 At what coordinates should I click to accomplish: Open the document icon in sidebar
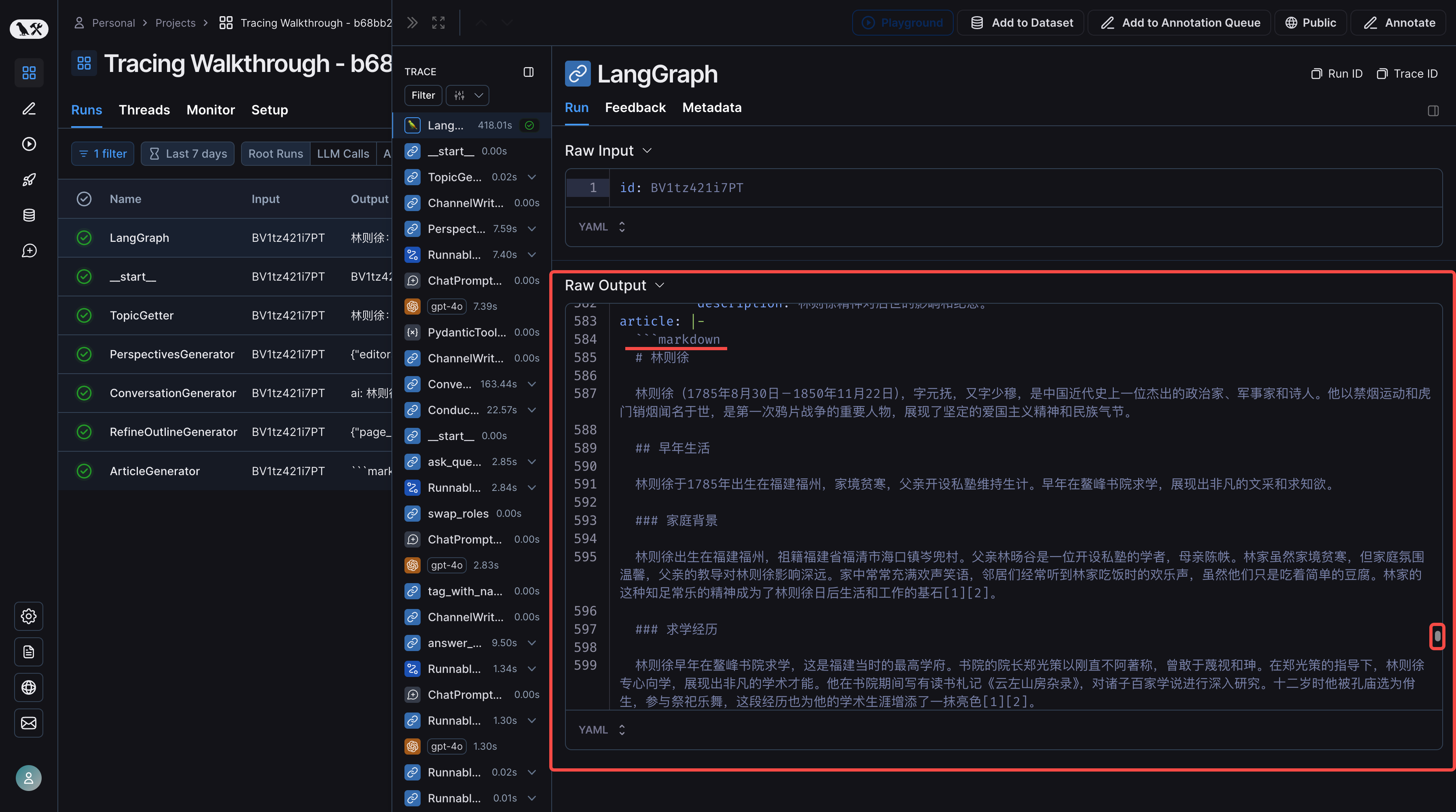[x=29, y=651]
